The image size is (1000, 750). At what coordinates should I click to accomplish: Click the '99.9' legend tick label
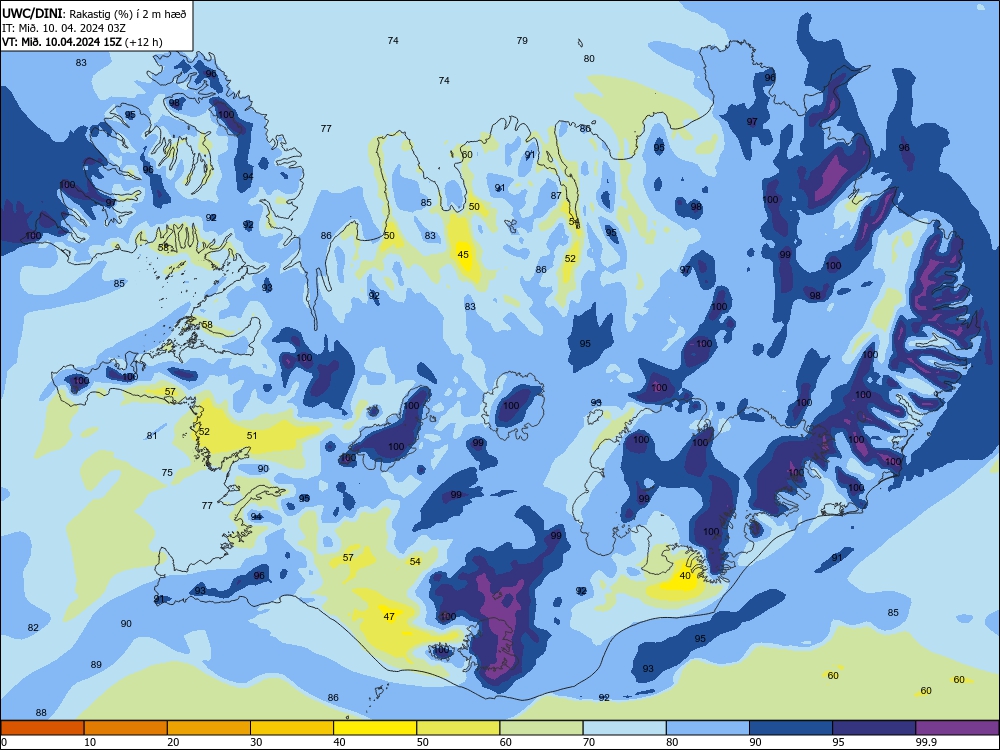click(x=925, y=742)
